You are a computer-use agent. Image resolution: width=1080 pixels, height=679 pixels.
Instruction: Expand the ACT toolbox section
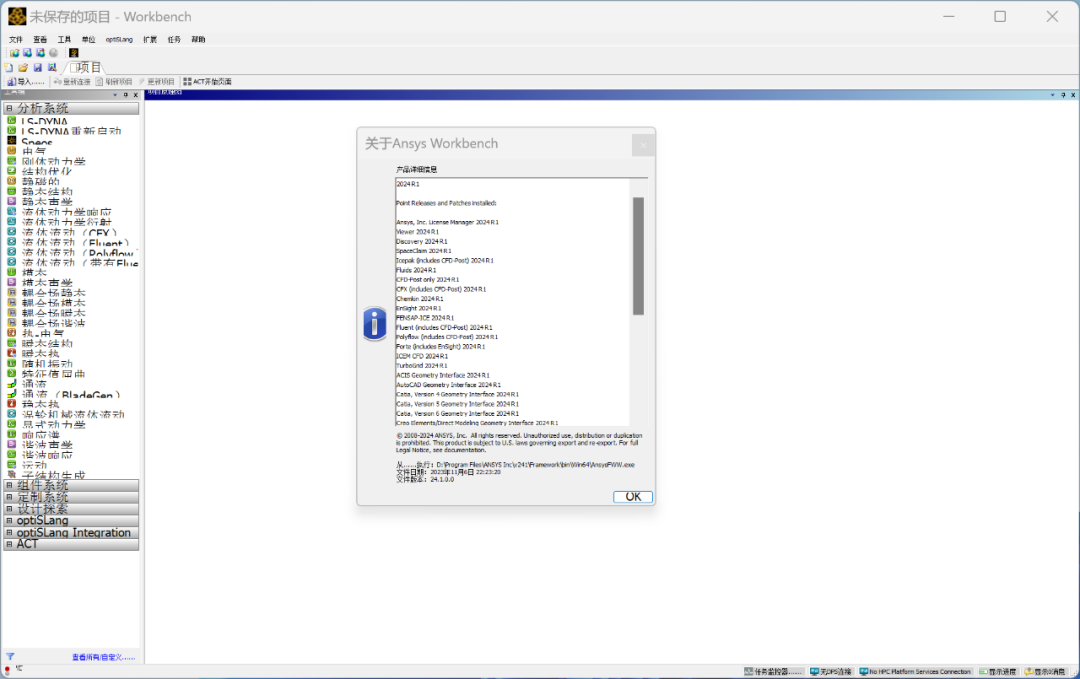9,544
